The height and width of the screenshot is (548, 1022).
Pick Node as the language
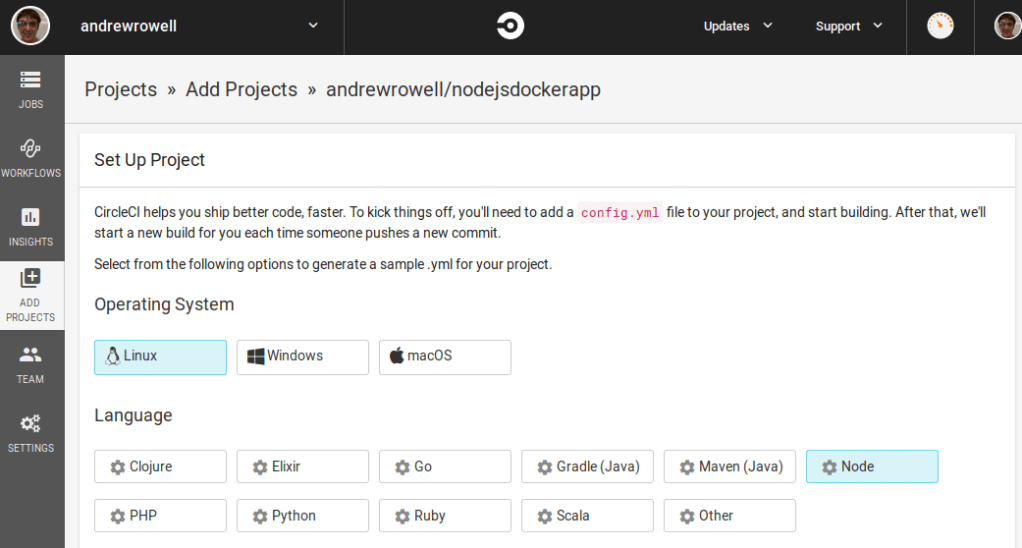pyautogui.click(x=871, y=467)
